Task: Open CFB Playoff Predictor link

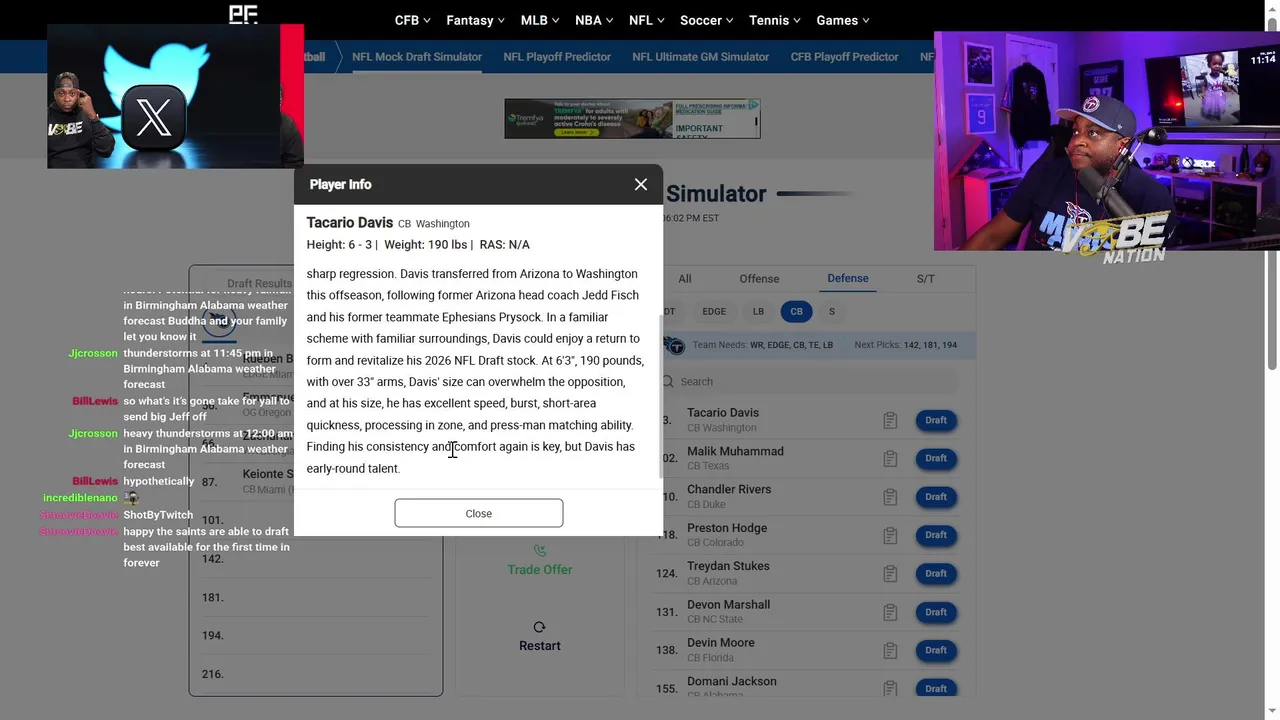Action: (844, 57)
